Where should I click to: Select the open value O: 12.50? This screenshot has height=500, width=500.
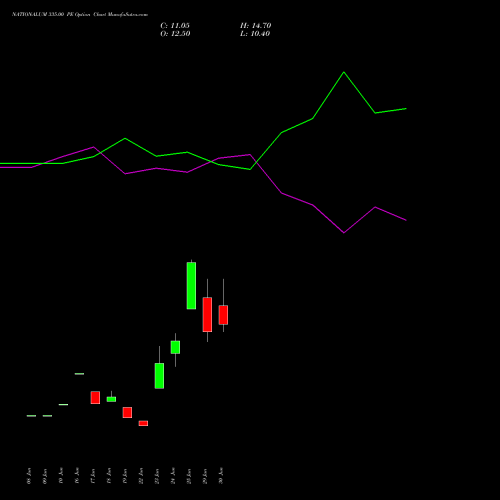tap(175, 34)
